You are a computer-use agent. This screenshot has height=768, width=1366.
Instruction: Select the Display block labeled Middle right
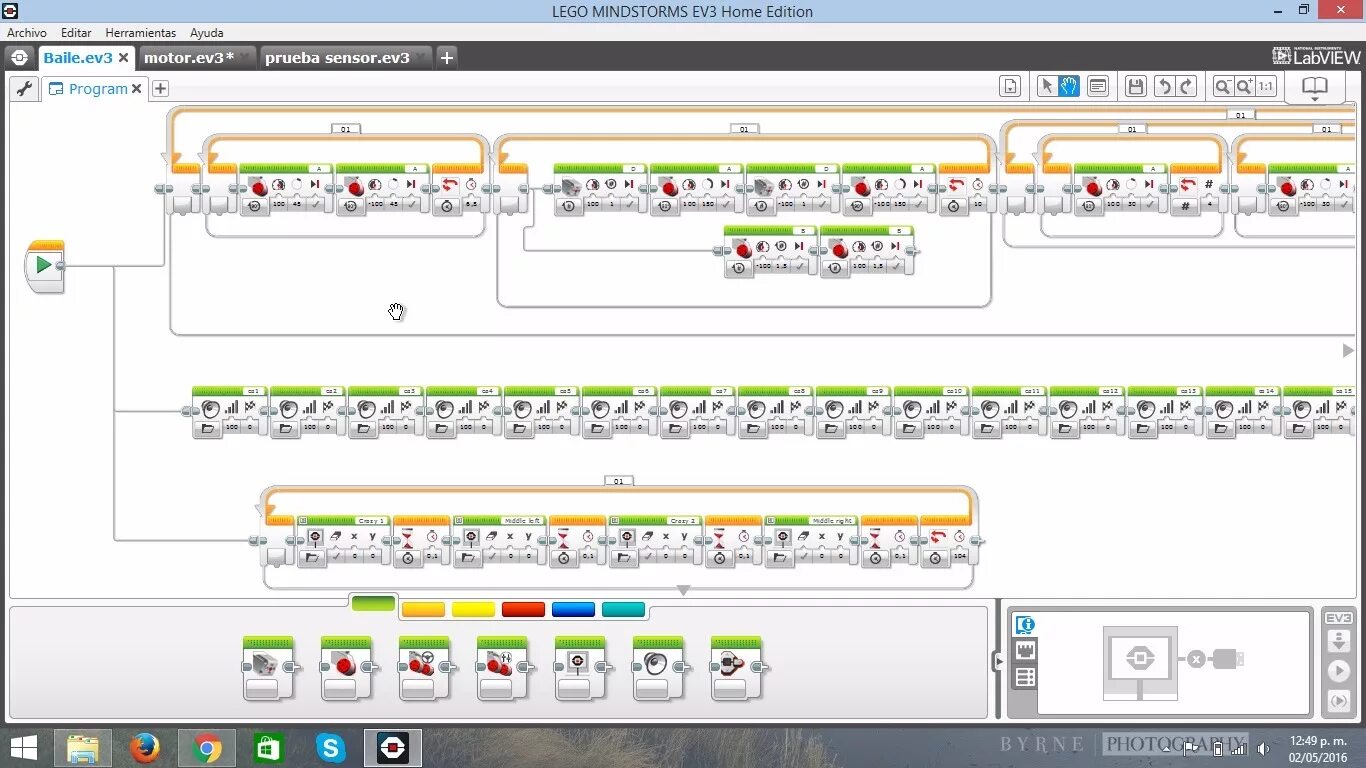click(x=811, y=541)
